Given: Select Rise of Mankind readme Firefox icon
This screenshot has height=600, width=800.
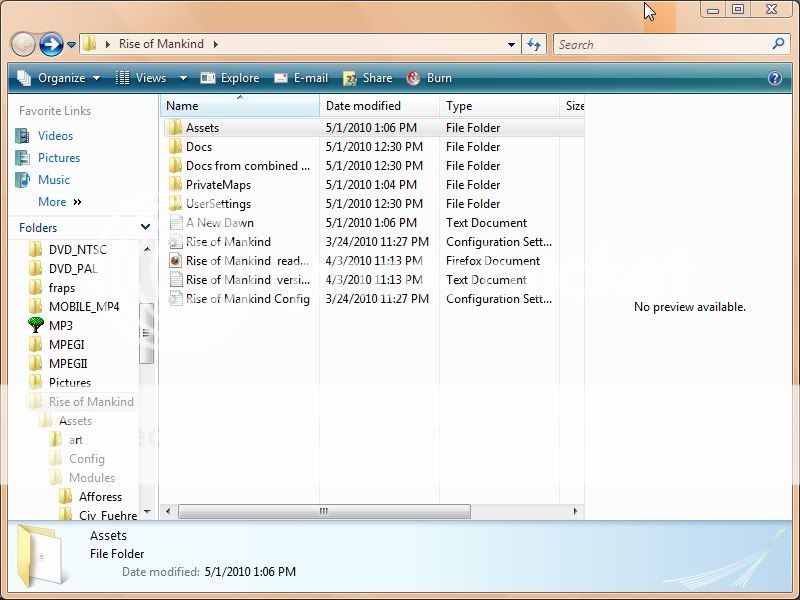Looking at the screenshot, I should tap(175, 260).
